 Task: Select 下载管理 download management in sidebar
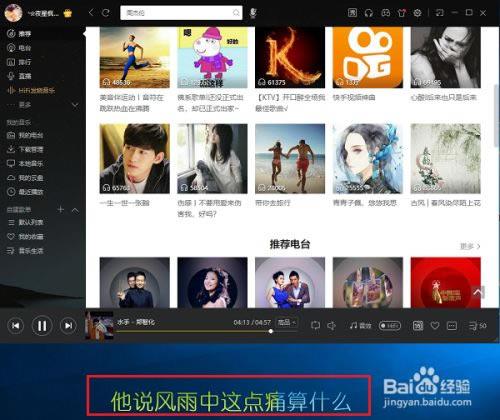tap(25, 149)
